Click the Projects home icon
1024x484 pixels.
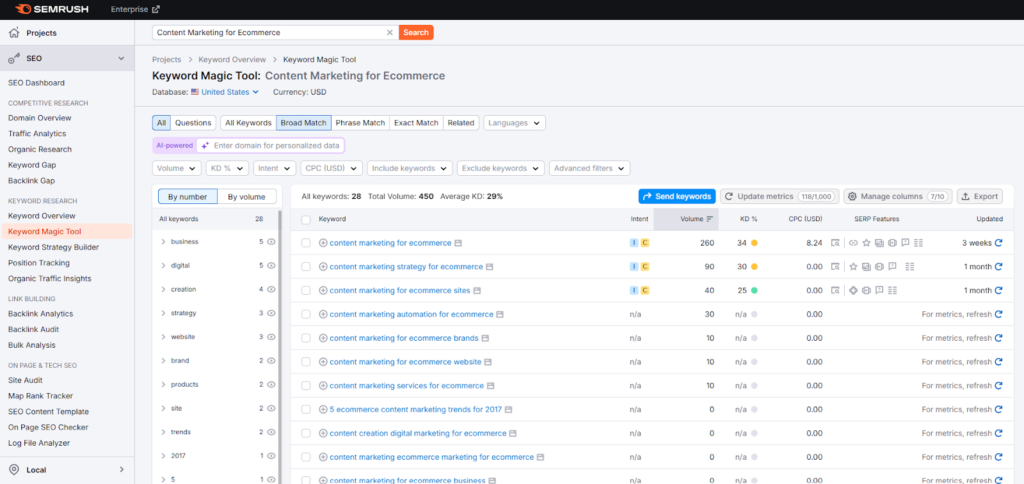14,33
